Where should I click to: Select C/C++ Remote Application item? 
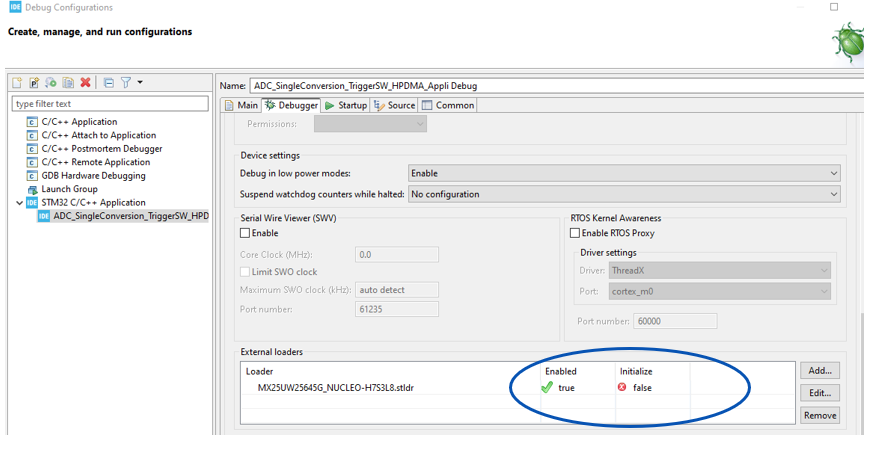tap(96, 162)
